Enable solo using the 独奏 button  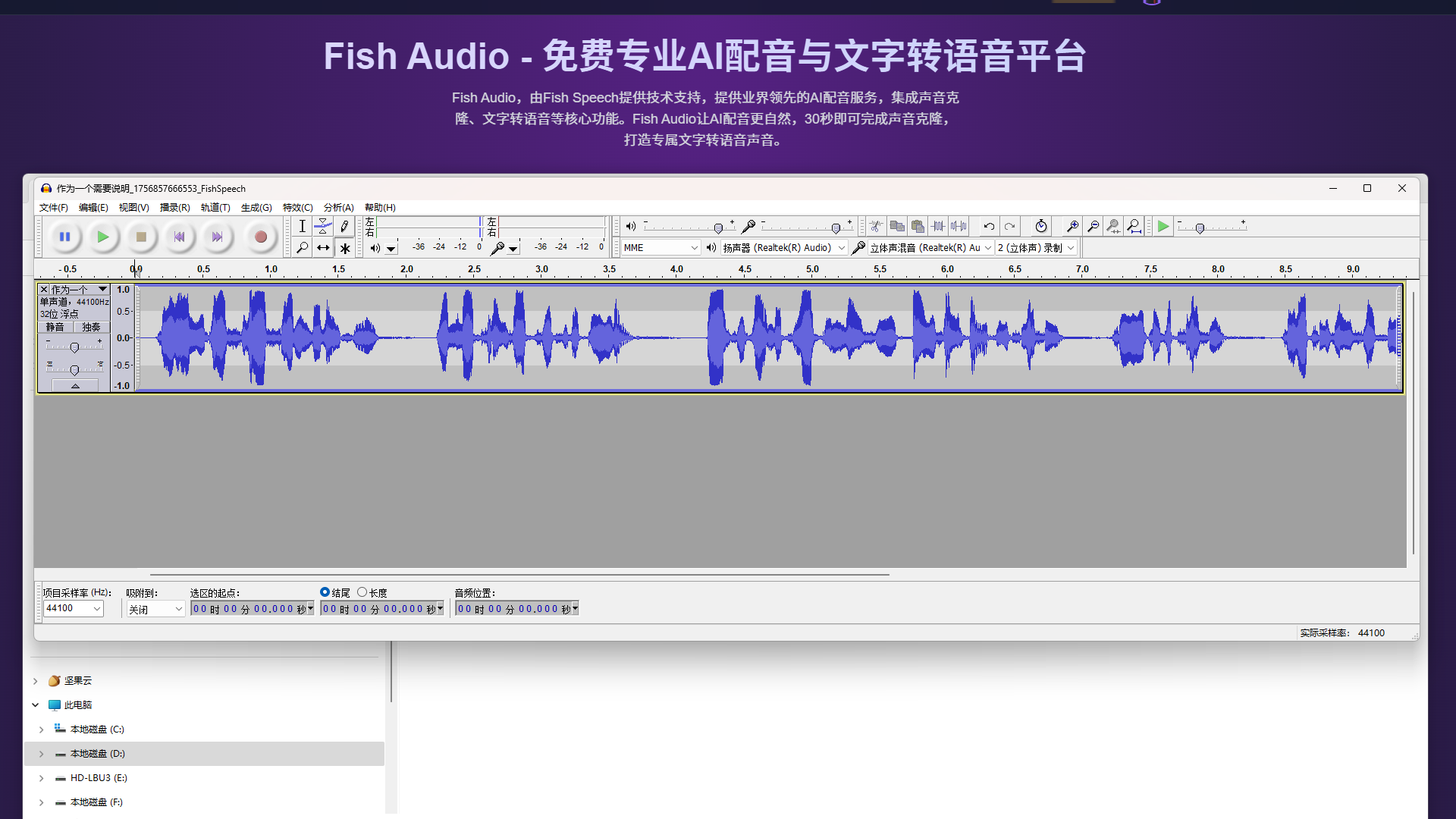coord(90,327)
